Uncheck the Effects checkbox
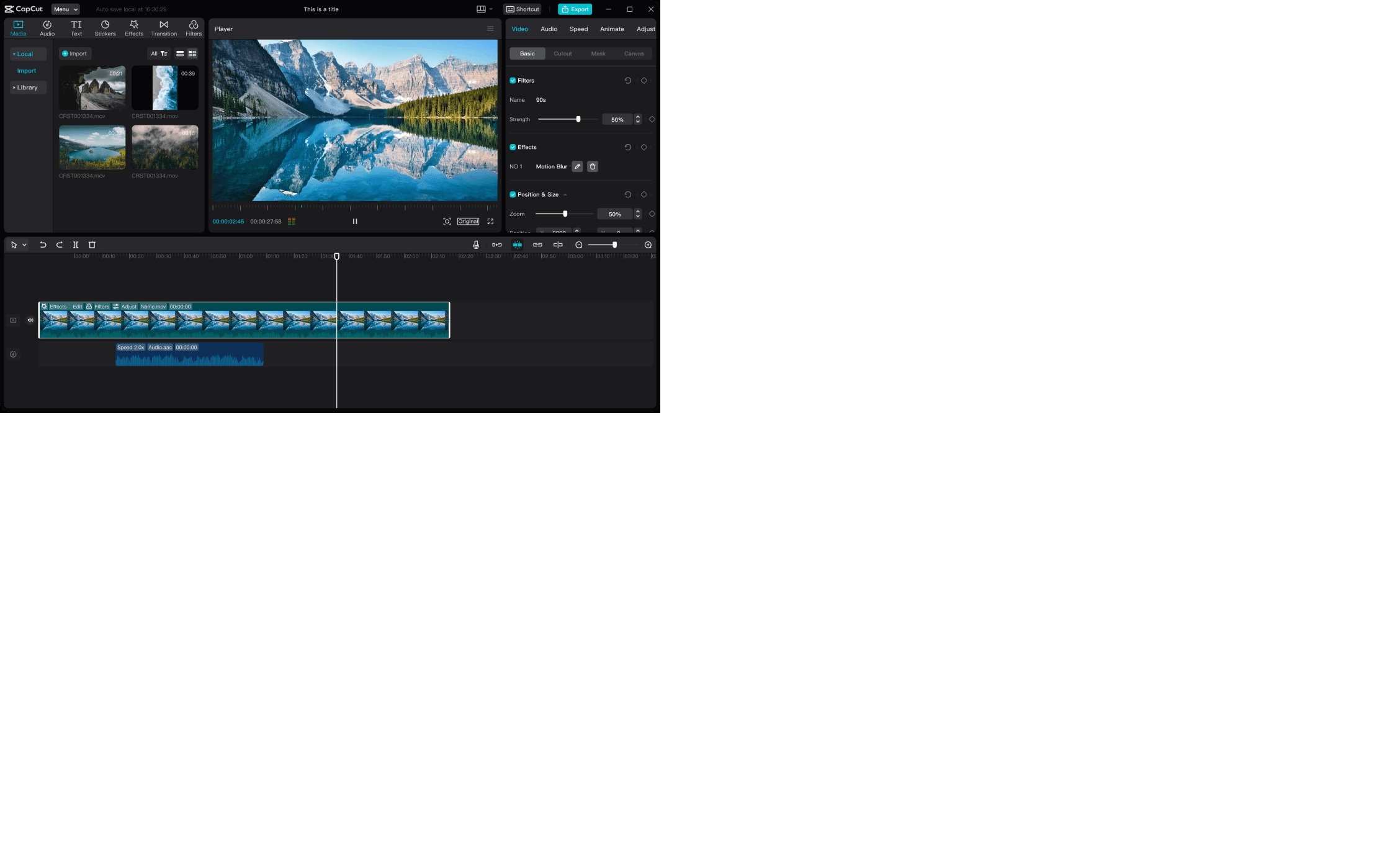Image resolution: width=1400 pixels, height=853 pixels. pos(513,147)
